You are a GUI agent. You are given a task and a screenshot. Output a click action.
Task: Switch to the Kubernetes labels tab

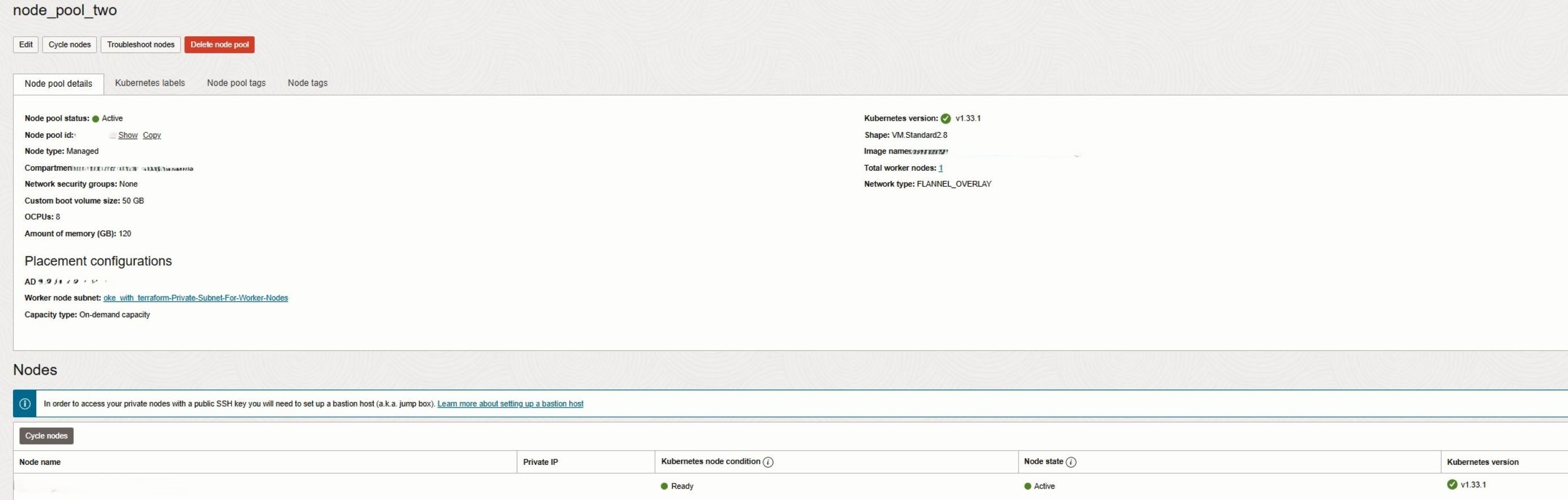pyautogui.click(x=150, y=83)
